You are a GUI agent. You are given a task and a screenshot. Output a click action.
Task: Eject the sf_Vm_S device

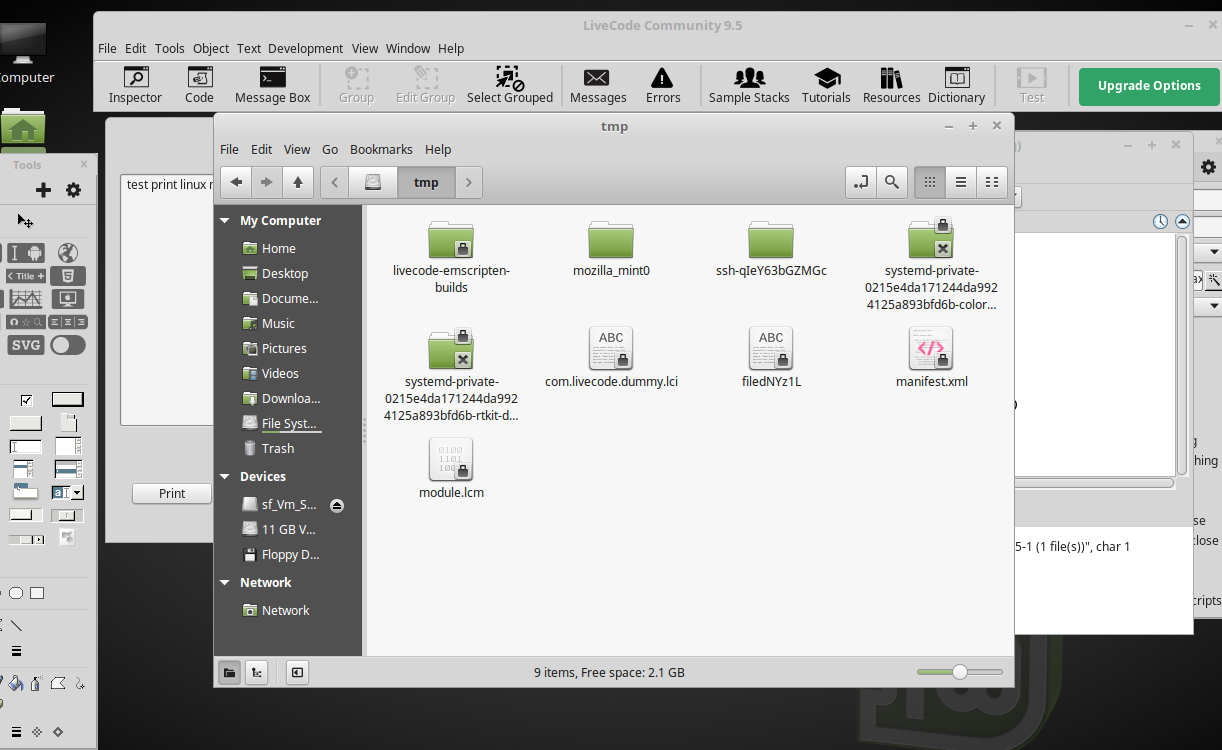(337, 505)
